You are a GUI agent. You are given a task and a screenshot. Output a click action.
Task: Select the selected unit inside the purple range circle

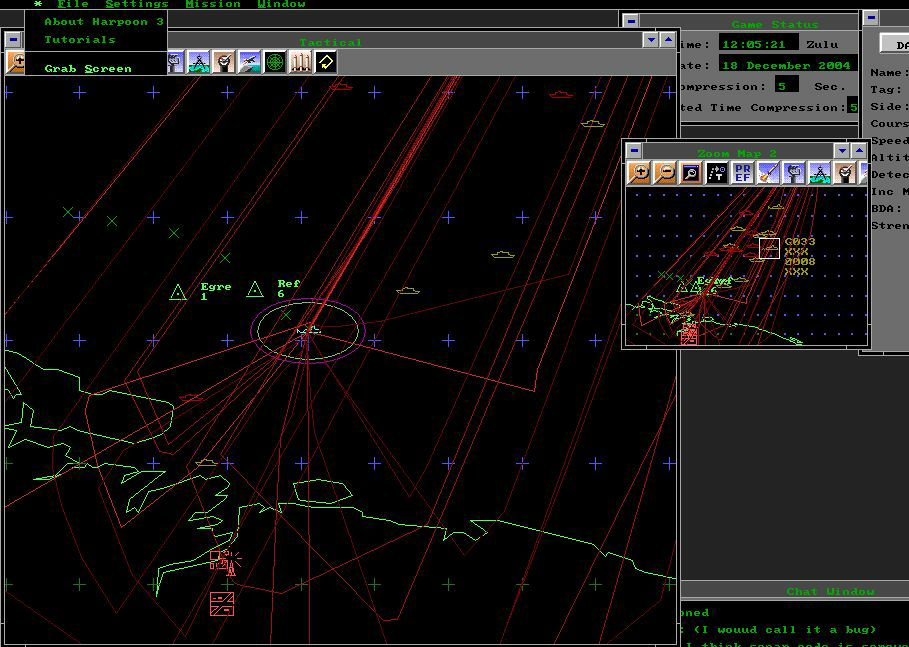(x=308, y=330)
